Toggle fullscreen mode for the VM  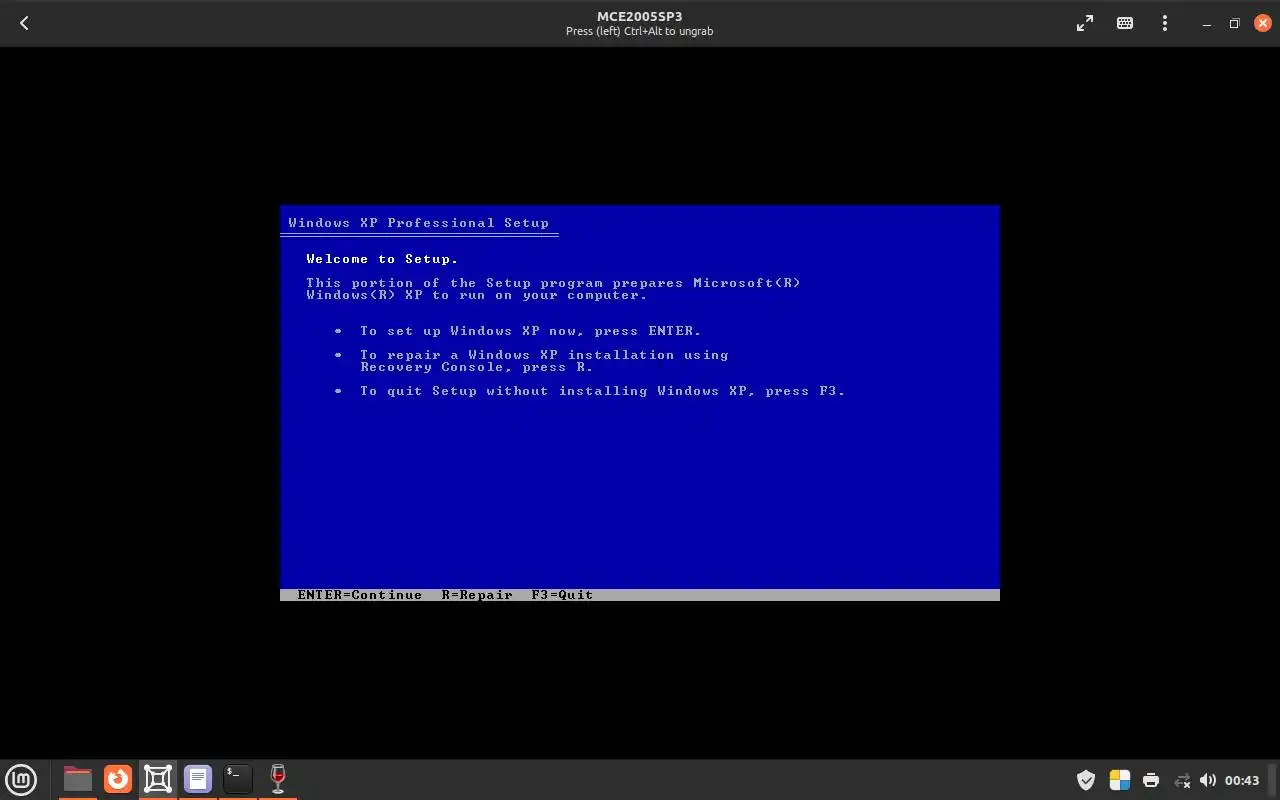coord(1085,23)
